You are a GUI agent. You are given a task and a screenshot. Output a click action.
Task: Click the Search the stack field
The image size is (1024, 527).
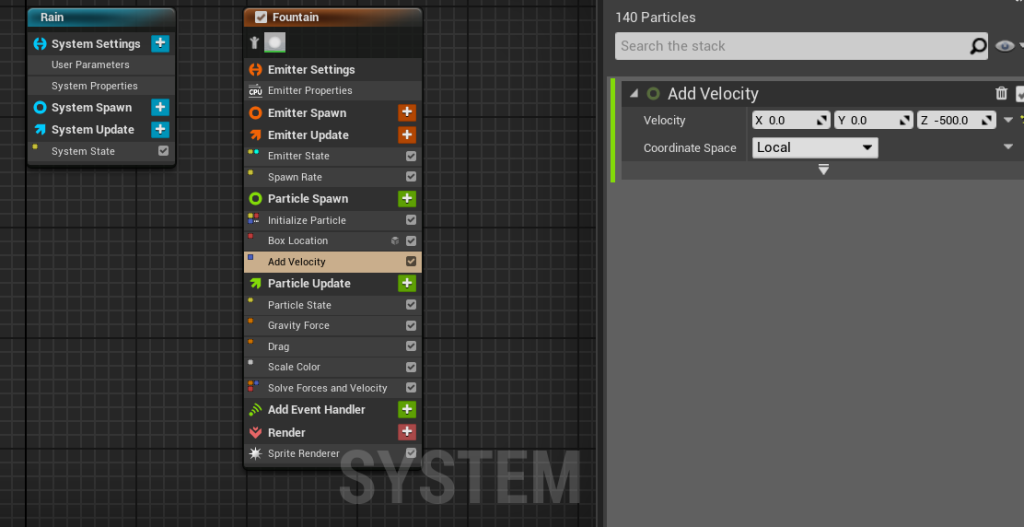pyautogui.click(x=790, y=46)
